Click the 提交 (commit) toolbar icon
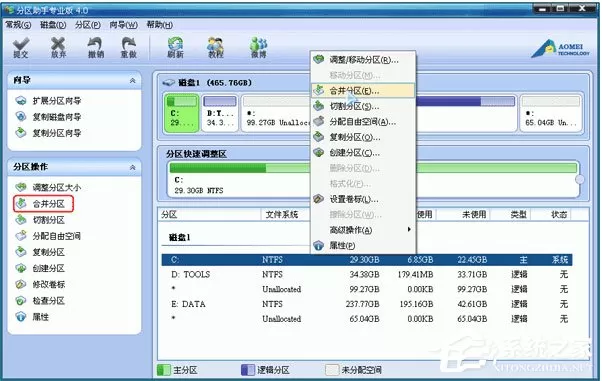Viewport: 602px width, 381px height. pyautogui.click(x=21, y=48)
